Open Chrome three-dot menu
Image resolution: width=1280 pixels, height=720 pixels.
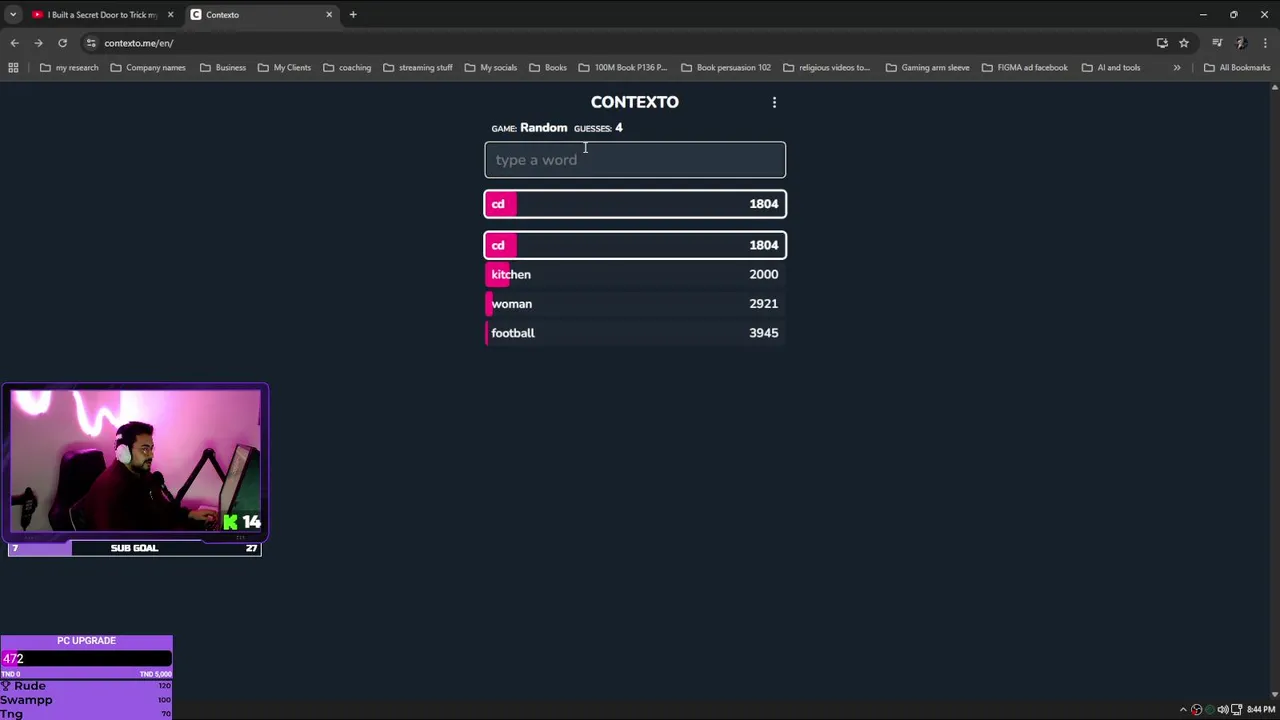pyautogui.click(x=1265, y=43)
